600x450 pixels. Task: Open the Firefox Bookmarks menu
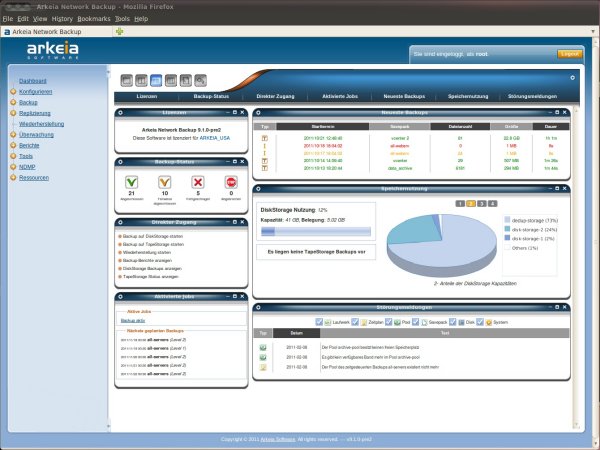pyautogui.click(x=94, y=19)
